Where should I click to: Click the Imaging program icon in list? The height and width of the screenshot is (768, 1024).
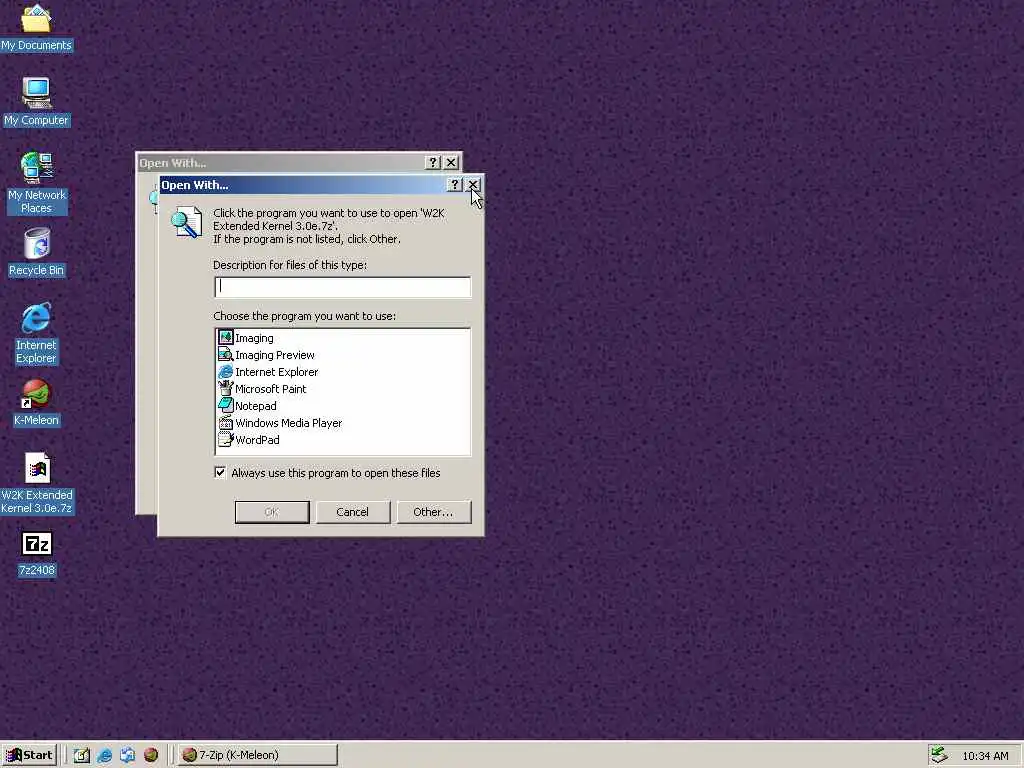tap(225, 338)
